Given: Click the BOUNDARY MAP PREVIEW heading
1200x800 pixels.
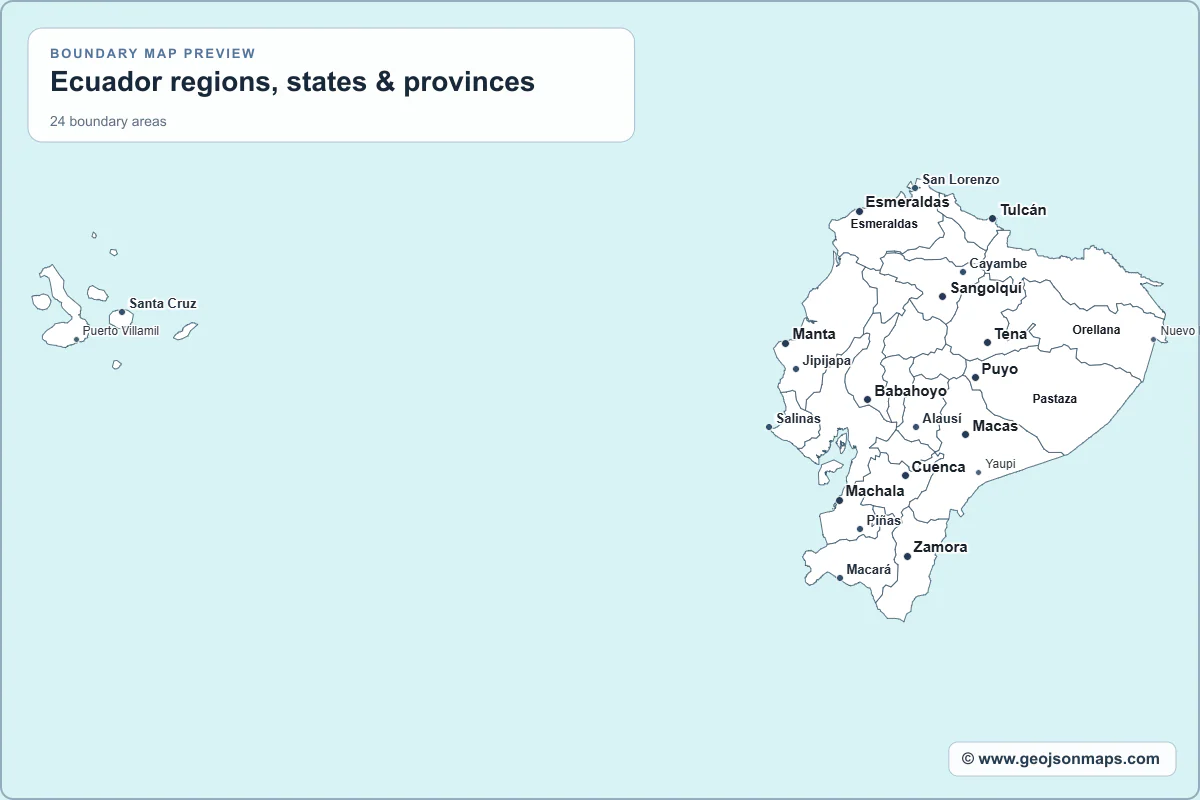Looking at the screenshot, I should pos(153,54).
